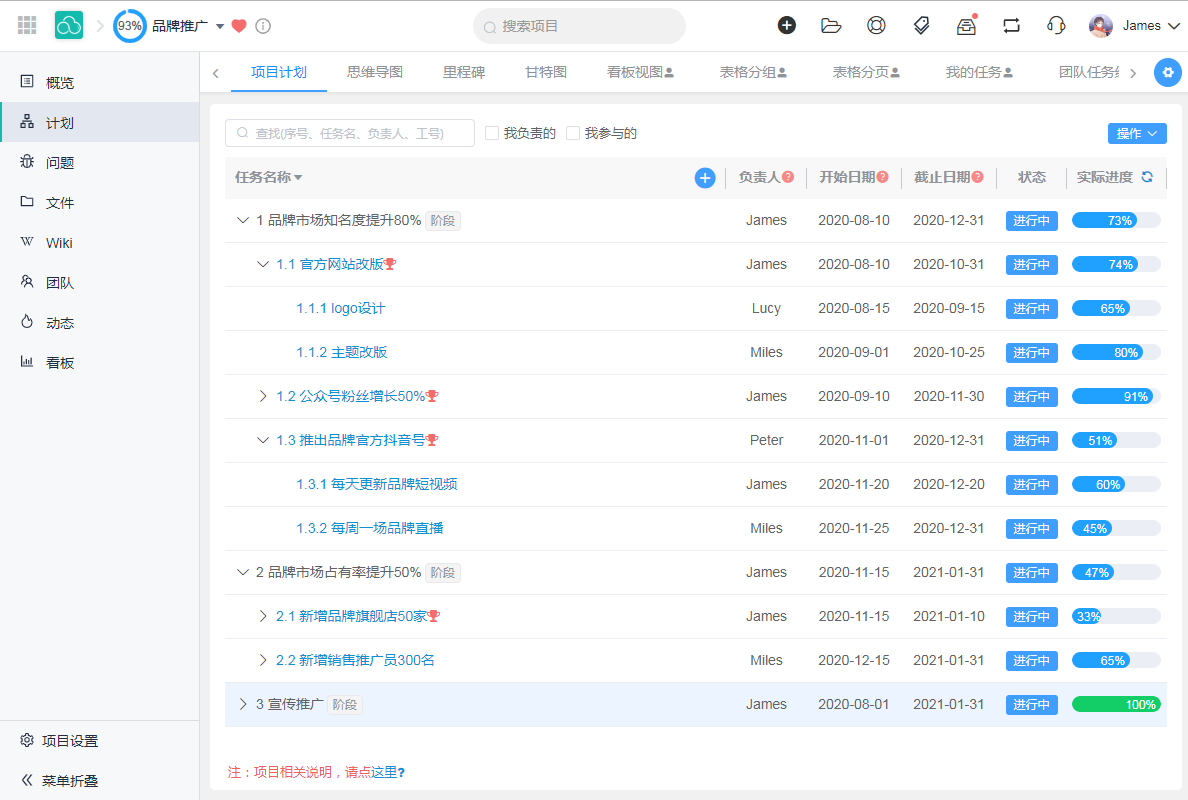The height and width of the screenshot is (800, 1188).
Task: Open the folder icon beside the create button
Action: [831, 25]
